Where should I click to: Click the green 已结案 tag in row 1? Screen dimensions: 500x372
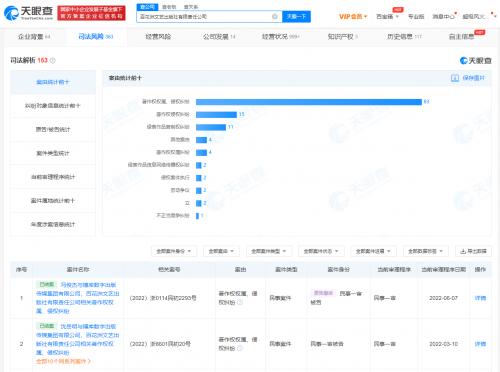pyautogui.click(x=47, y=285)
